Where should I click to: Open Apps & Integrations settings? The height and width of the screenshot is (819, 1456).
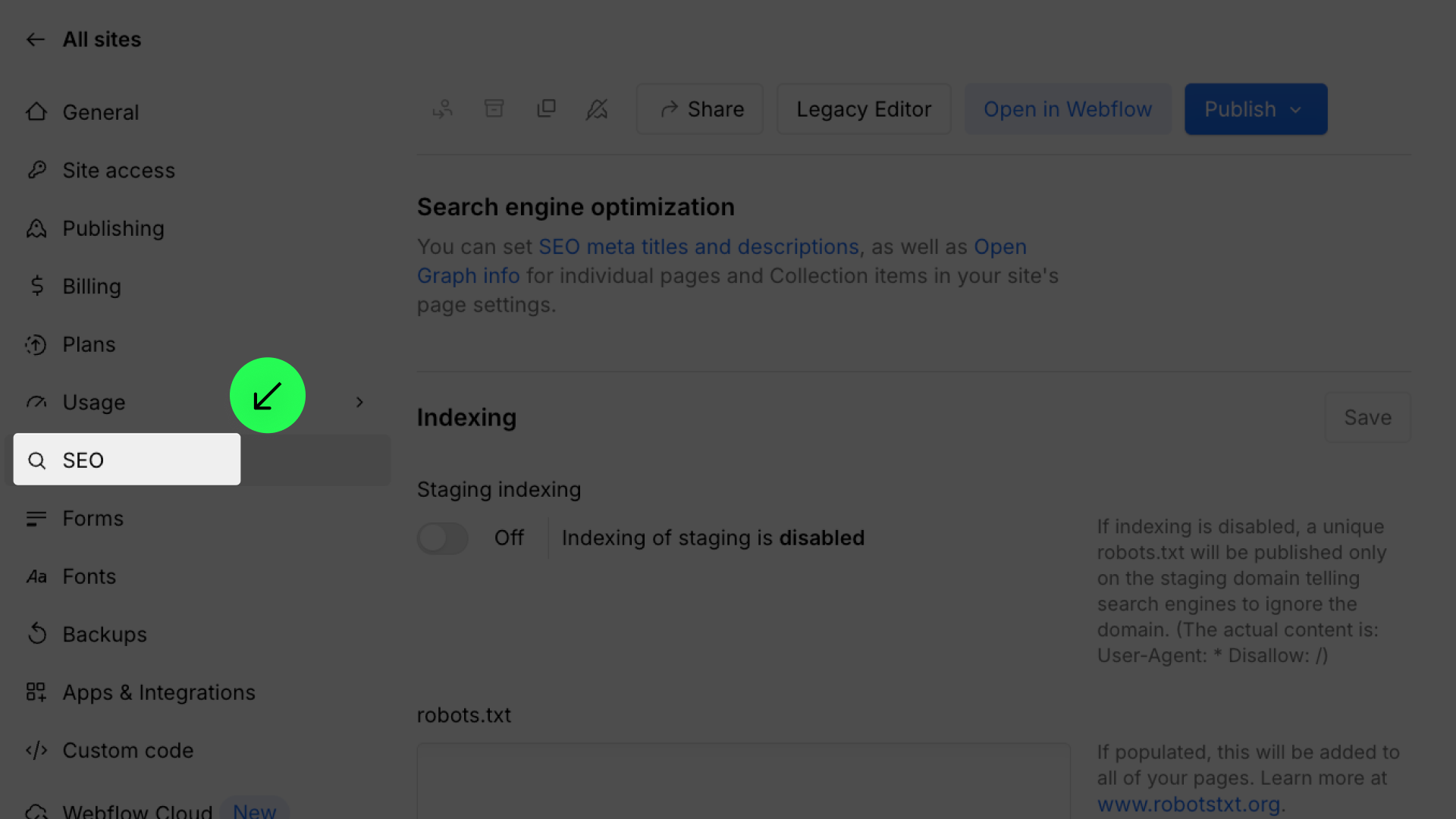pyautogui.click(x=158, y=692)
